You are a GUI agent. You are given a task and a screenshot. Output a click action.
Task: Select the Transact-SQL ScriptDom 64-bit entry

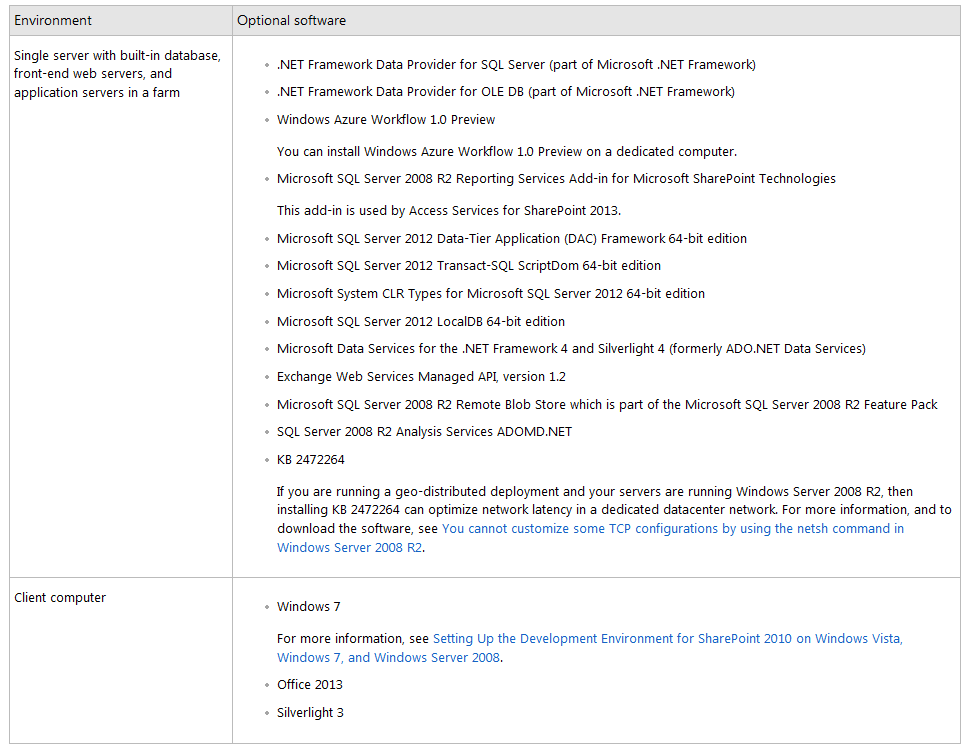point(468,265)
